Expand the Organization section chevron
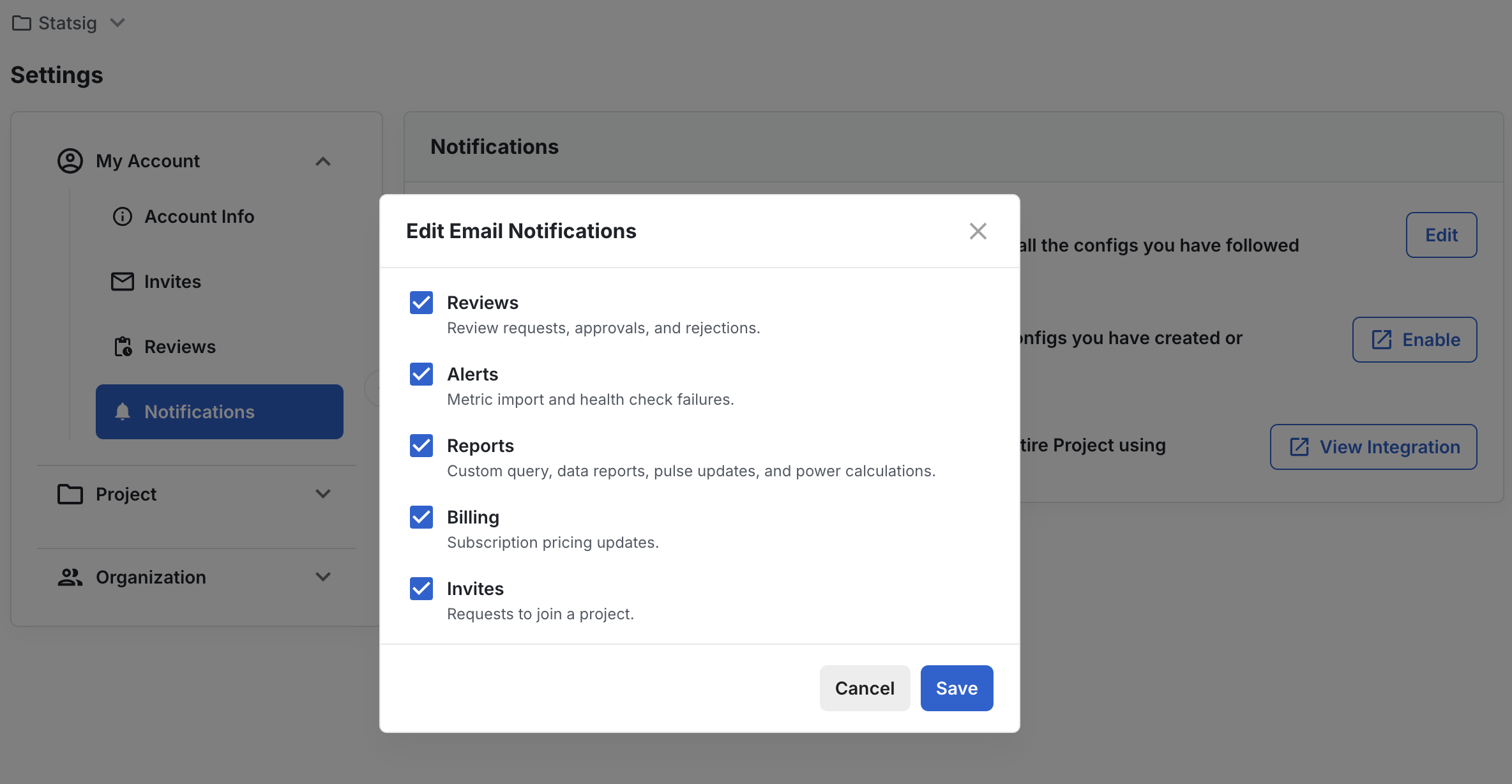 point(323,577)
